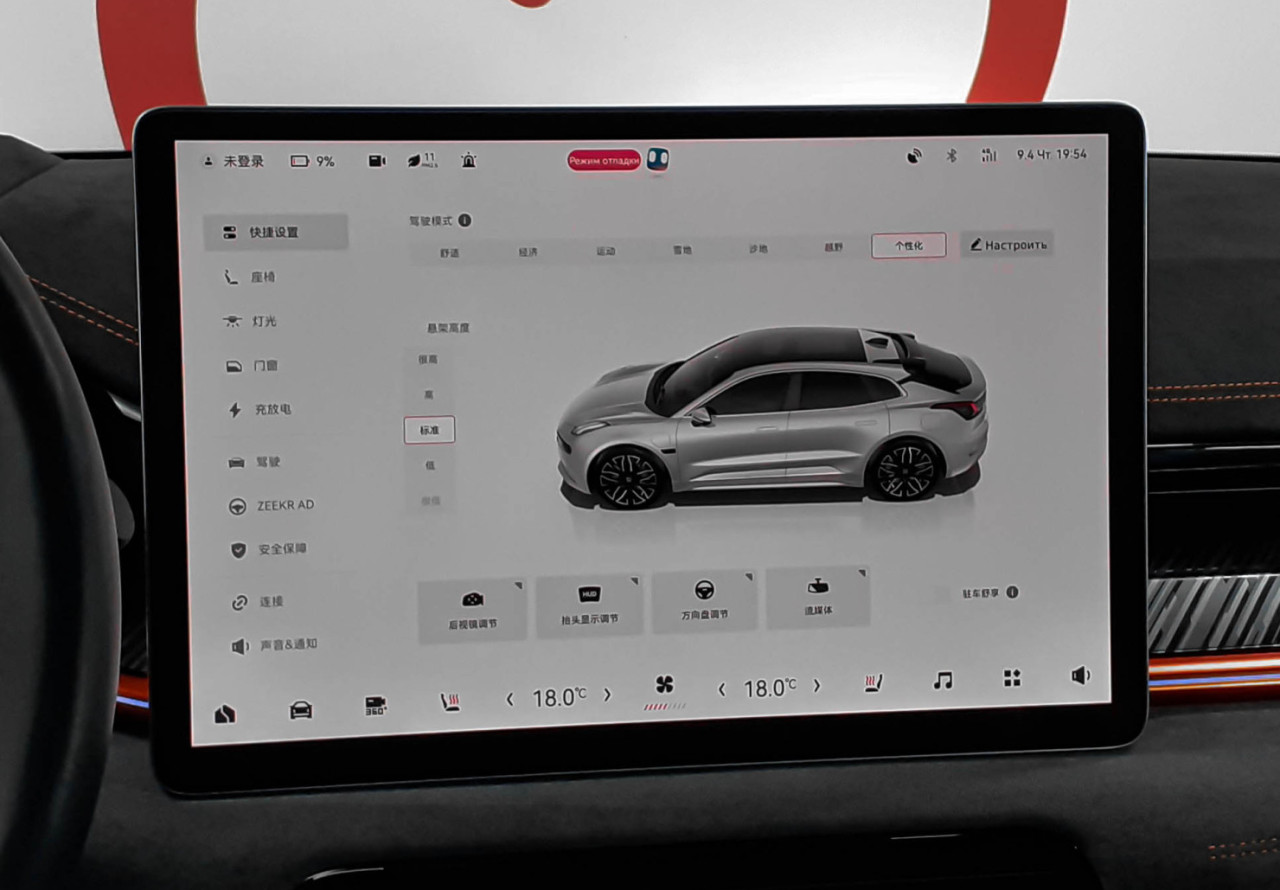
Task: Open the ZEEKR AD menu item
Action: tap(284, 506)
